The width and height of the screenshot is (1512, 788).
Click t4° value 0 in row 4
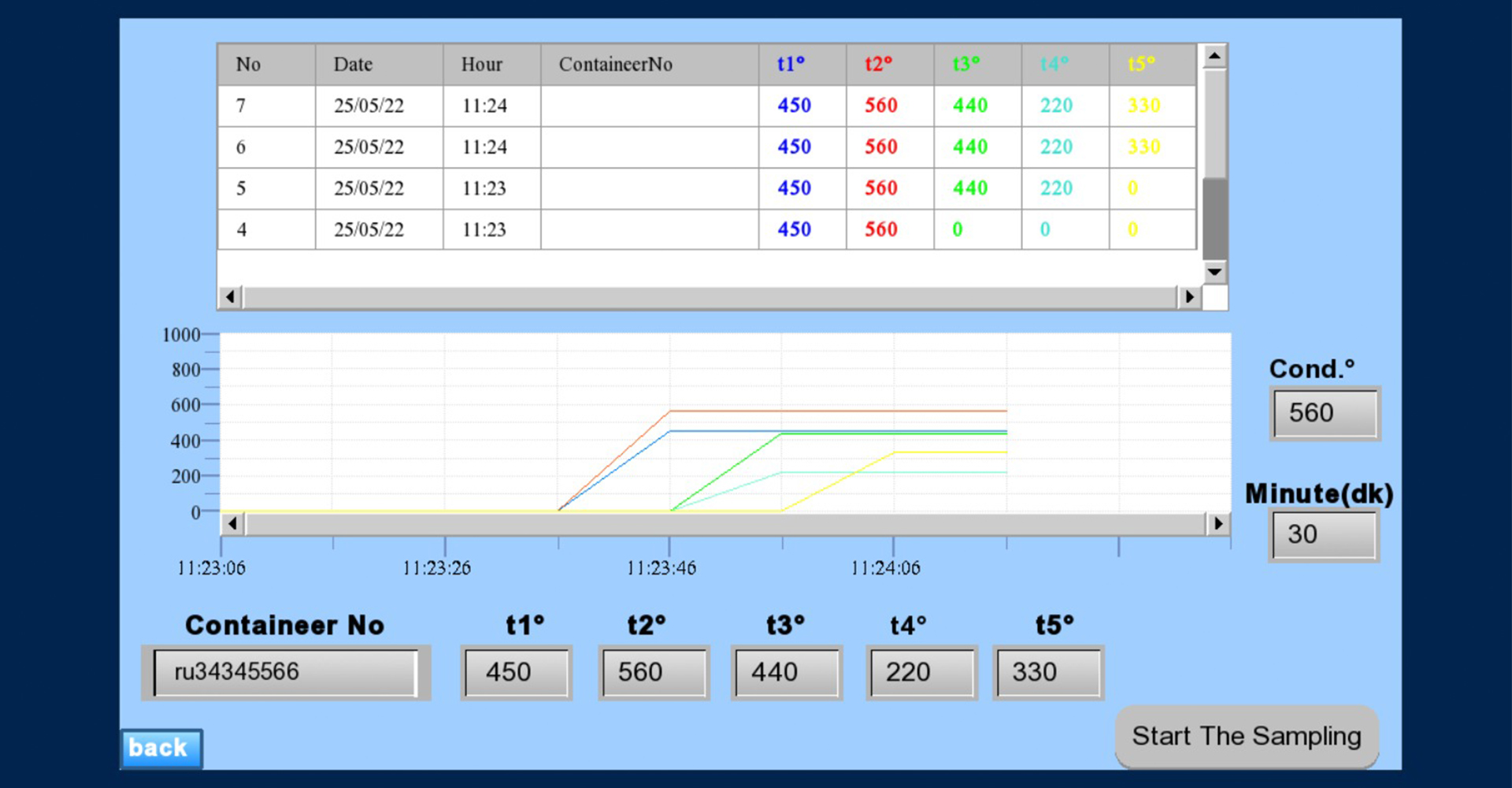(1065, 230)
